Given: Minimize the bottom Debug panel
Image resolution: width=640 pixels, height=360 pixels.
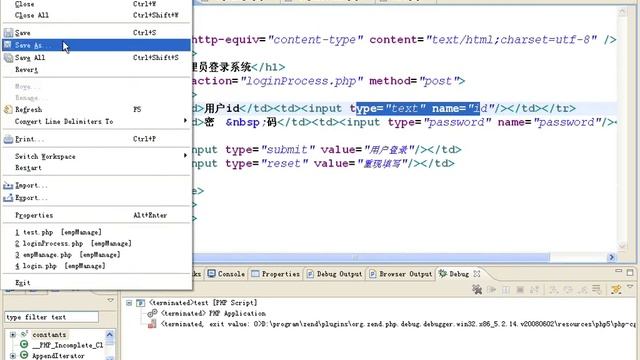Looking at the screenshot, I should click(619, 271).
